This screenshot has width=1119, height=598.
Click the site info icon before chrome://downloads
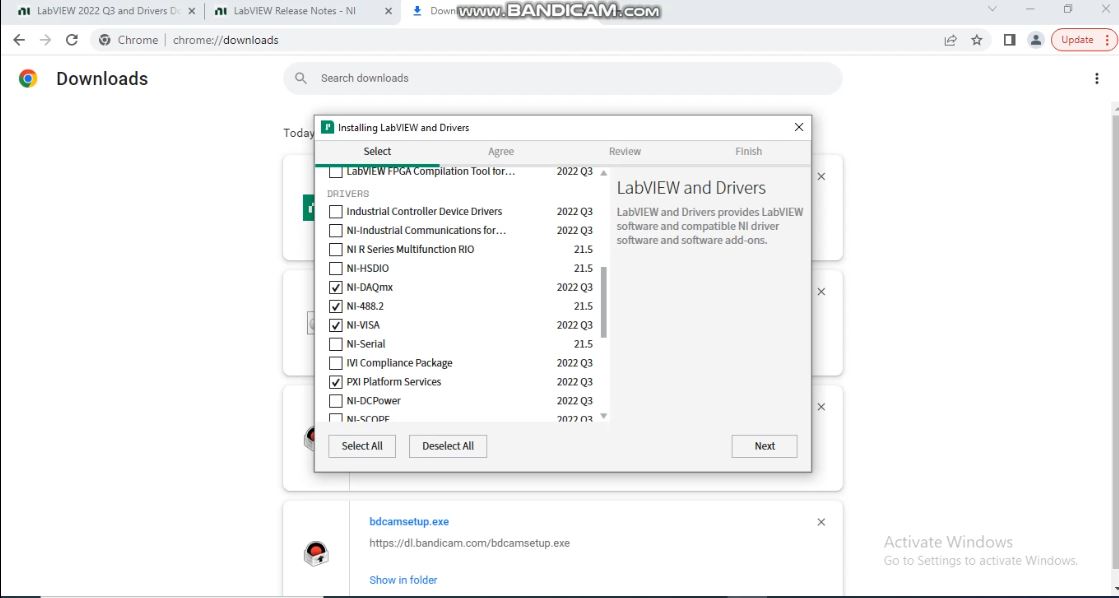(106, 40)
